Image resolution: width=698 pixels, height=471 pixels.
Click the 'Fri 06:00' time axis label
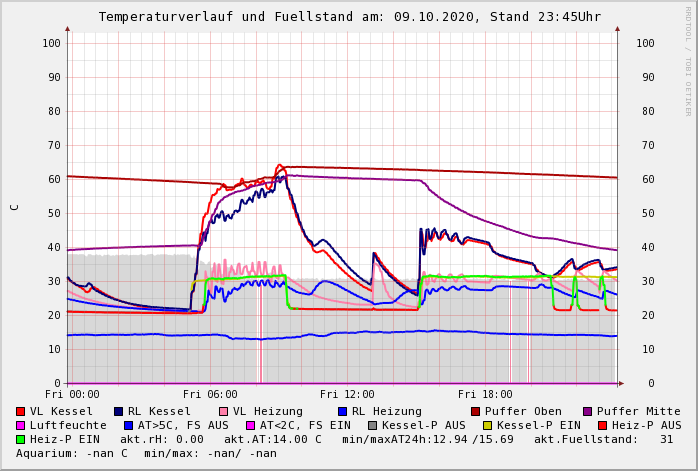[210, 395]
